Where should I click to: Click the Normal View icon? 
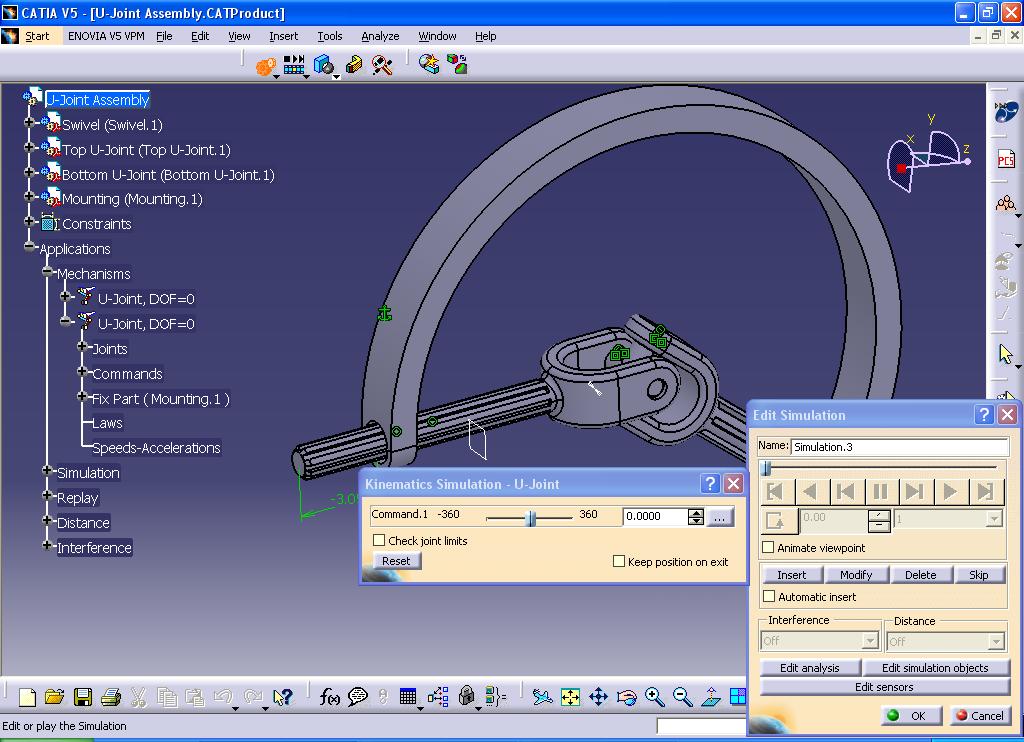click(x=711, y=697)
